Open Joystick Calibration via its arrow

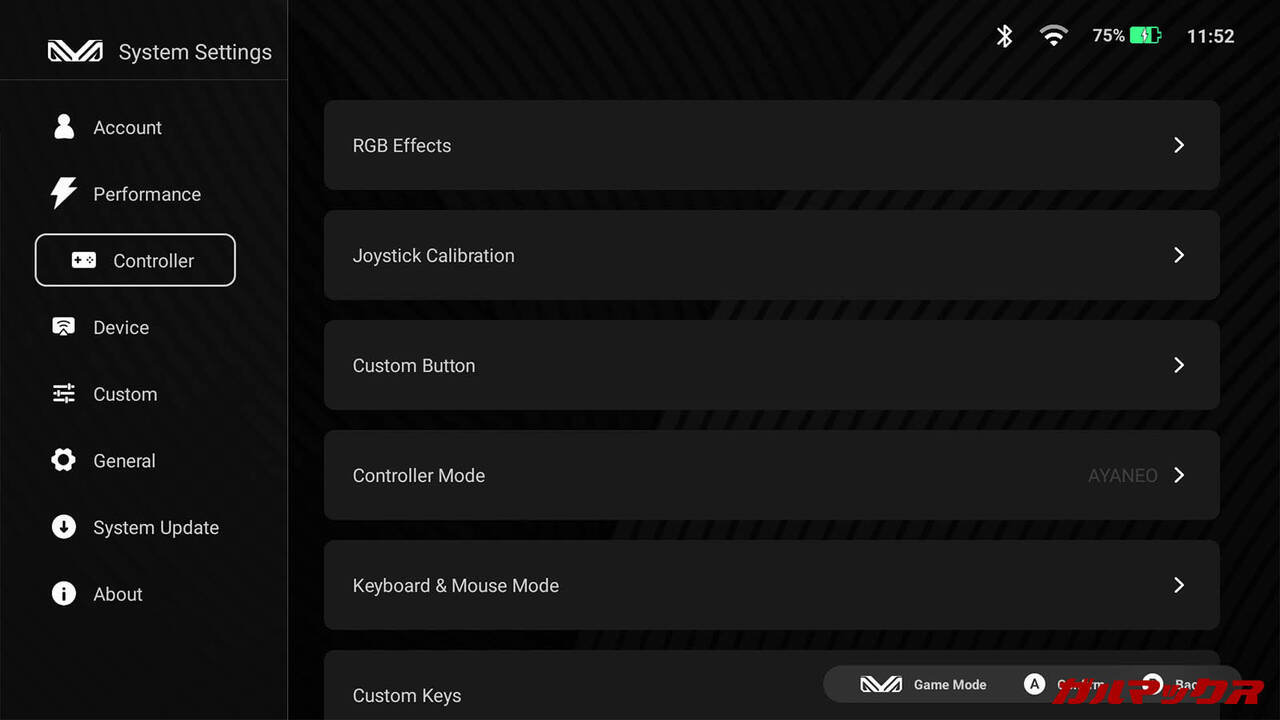[1179, 255]
